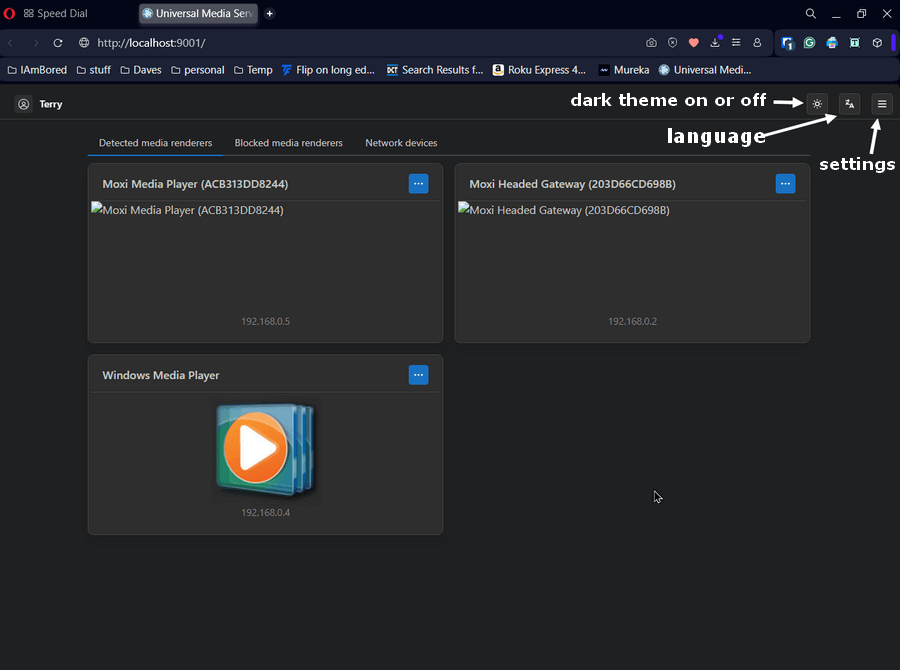
Task: Click the site info globe icon
Action: coord(84,43)
